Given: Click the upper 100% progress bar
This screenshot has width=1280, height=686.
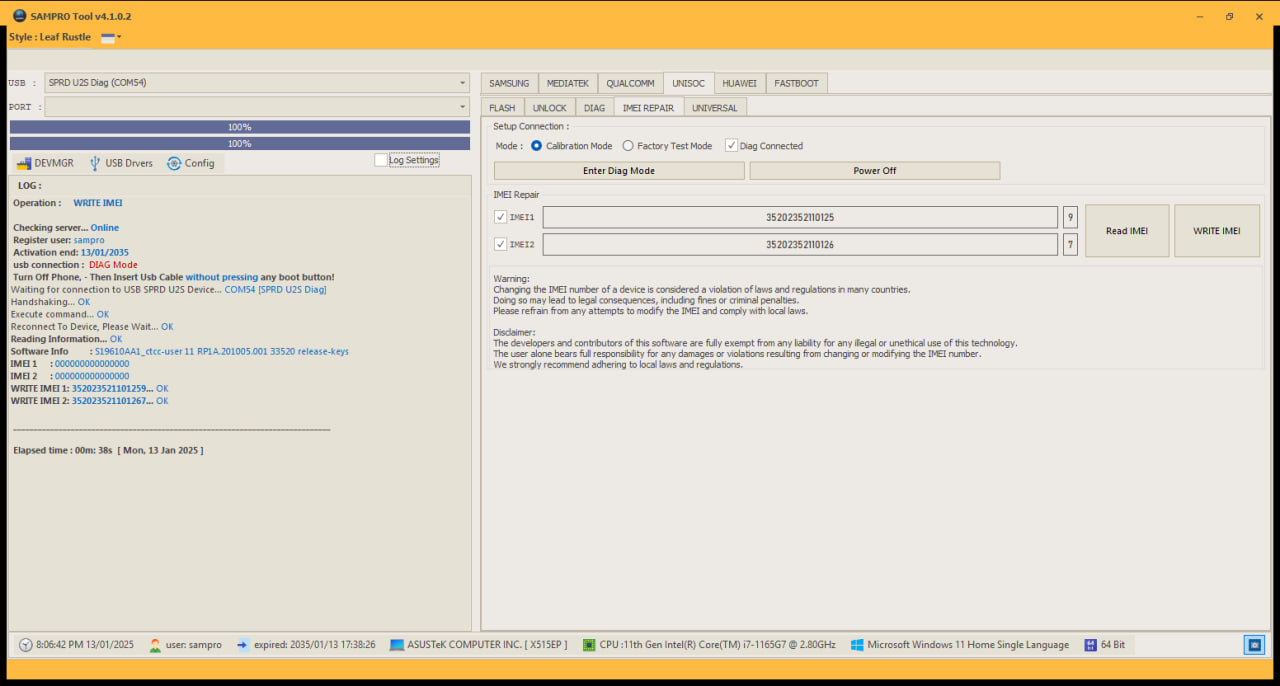Looking at the screenshot, I should (x=240, y=127).
